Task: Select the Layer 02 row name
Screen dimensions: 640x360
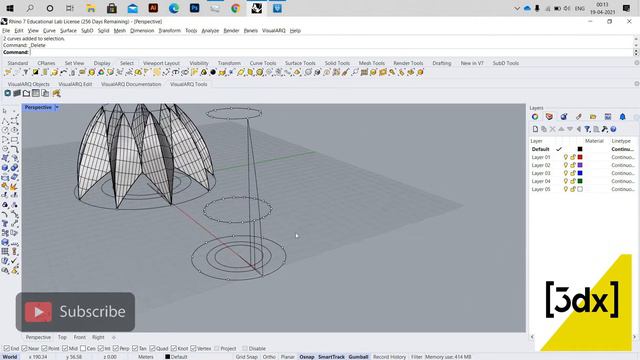Action: tap(541, 165)
